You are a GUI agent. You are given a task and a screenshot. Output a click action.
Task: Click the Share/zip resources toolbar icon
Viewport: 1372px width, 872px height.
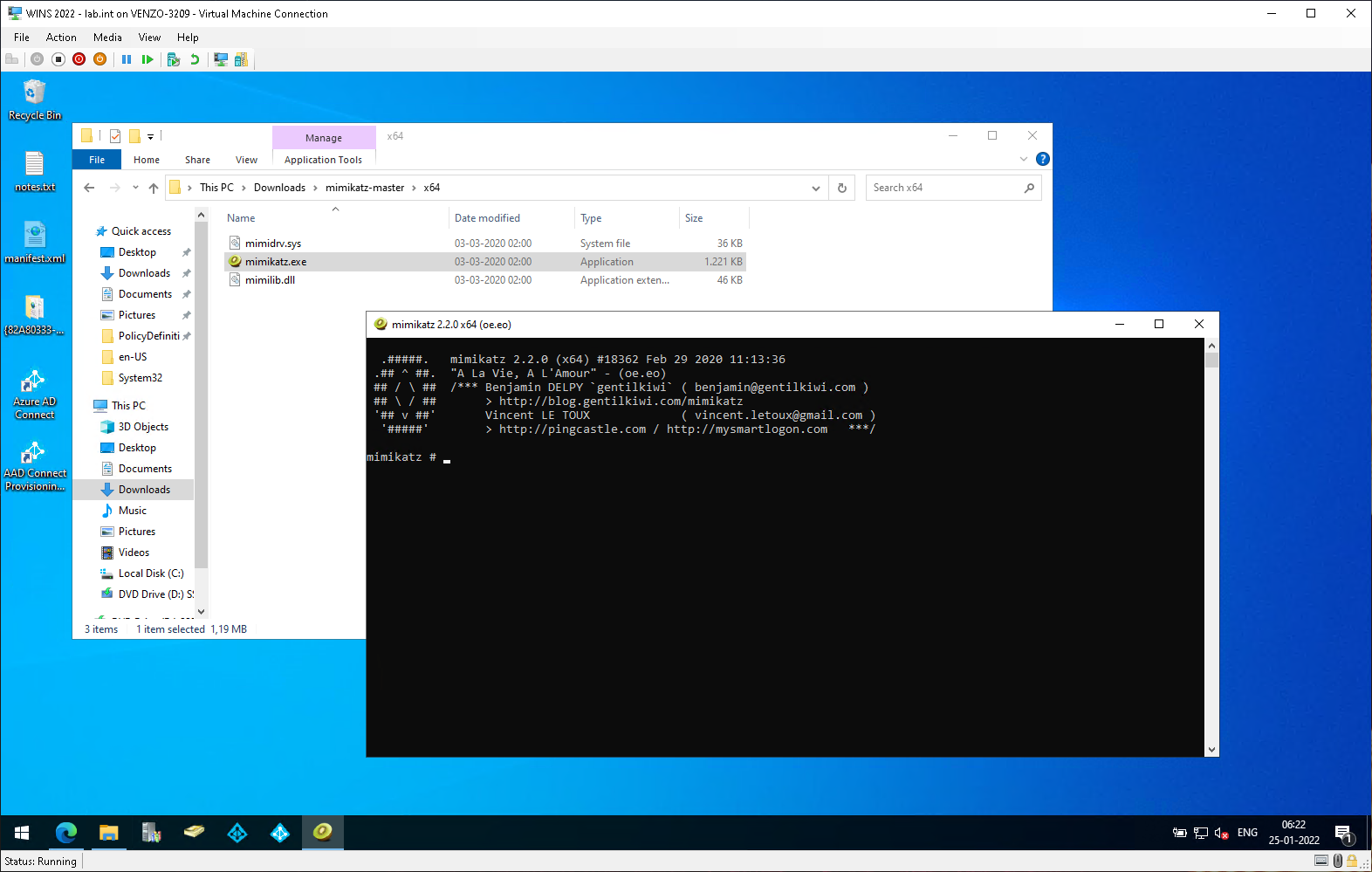[241, 59]
